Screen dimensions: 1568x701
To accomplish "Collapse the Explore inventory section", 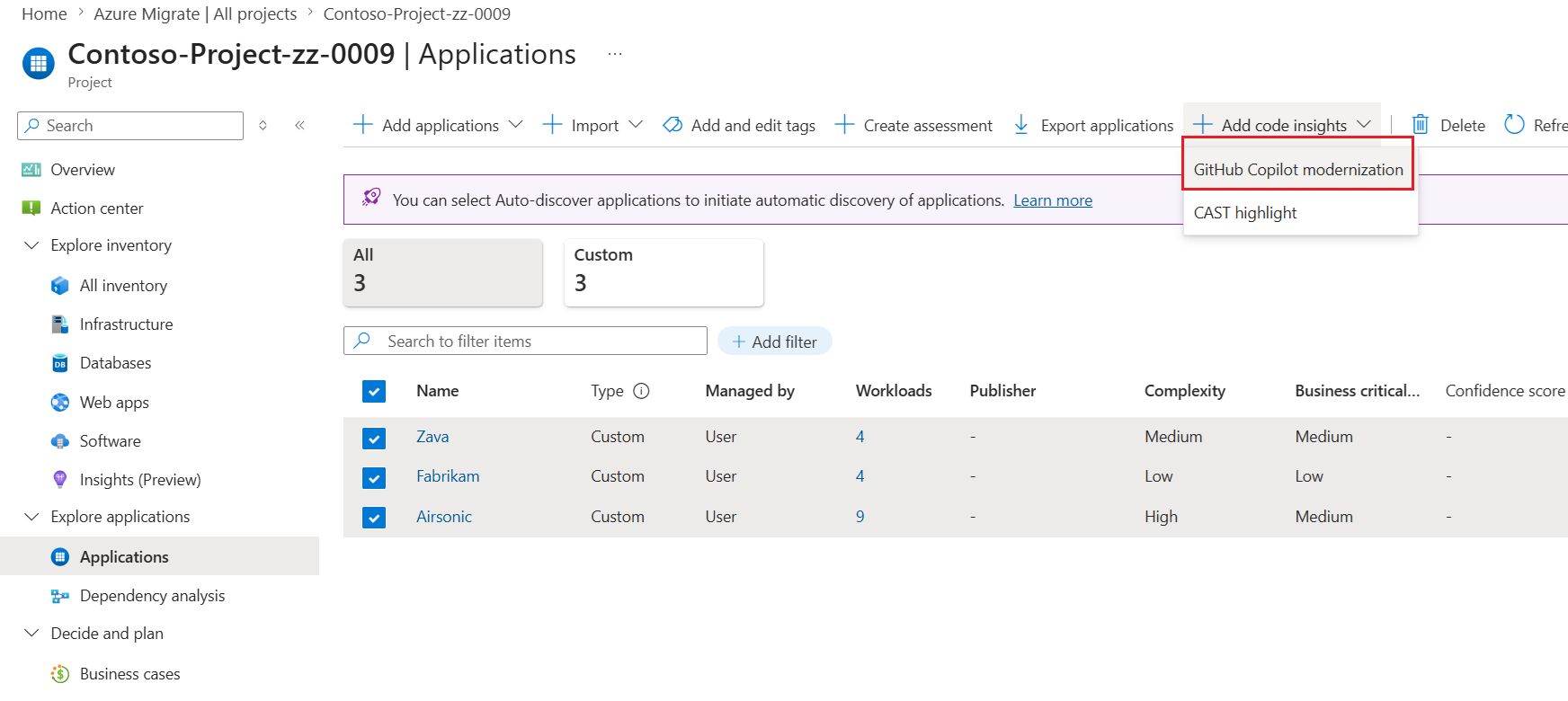I will [x=31, y=245].
